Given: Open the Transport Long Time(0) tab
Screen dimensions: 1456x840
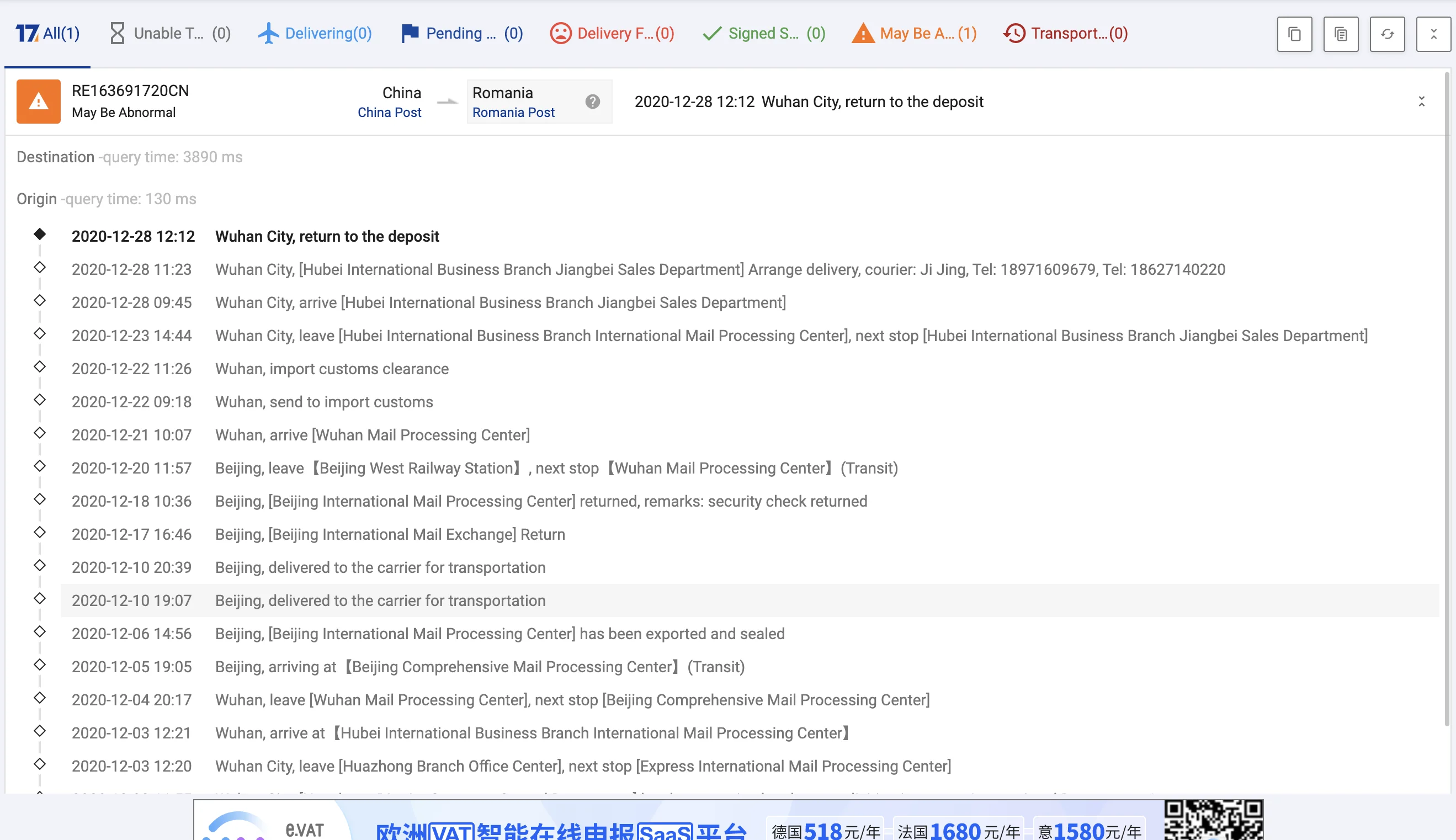Looking at the screenshot, I should pyautogui.click(x=1065, y=34).
